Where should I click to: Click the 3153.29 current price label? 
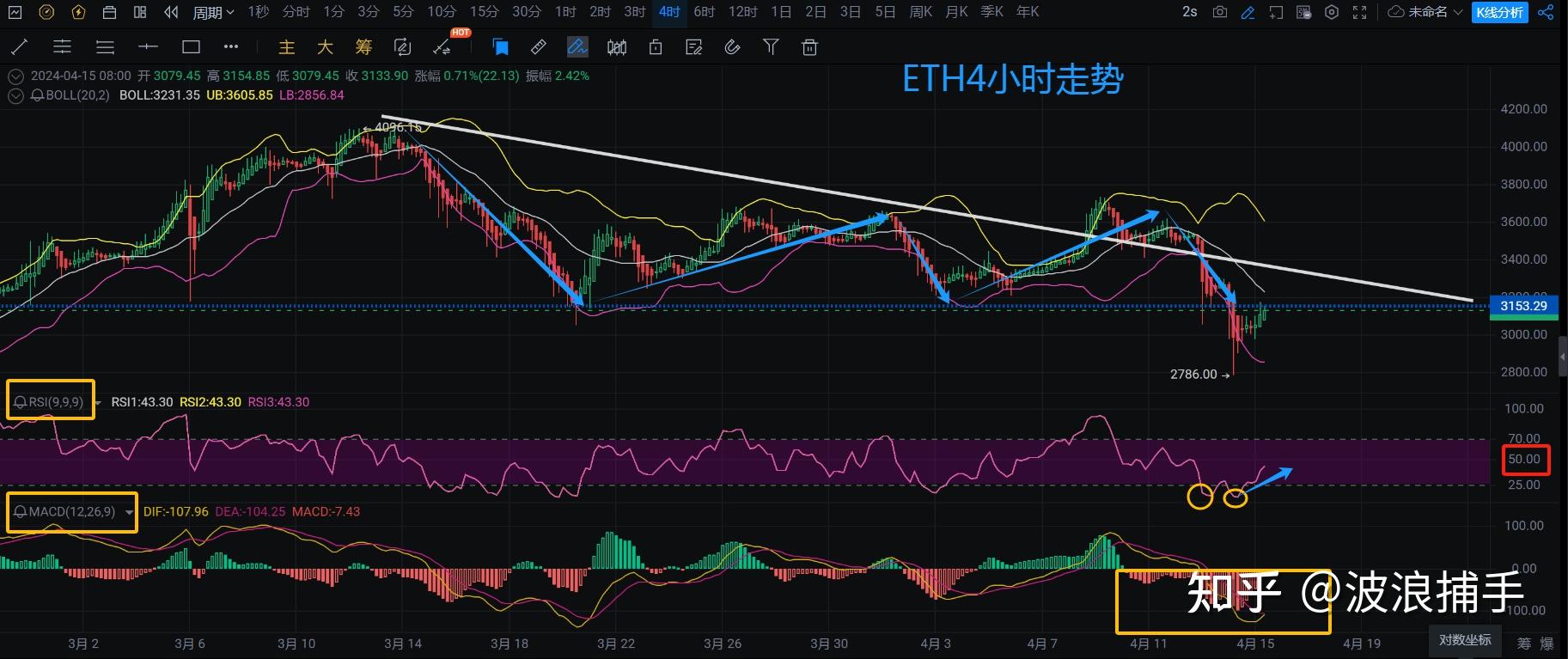1523,306
